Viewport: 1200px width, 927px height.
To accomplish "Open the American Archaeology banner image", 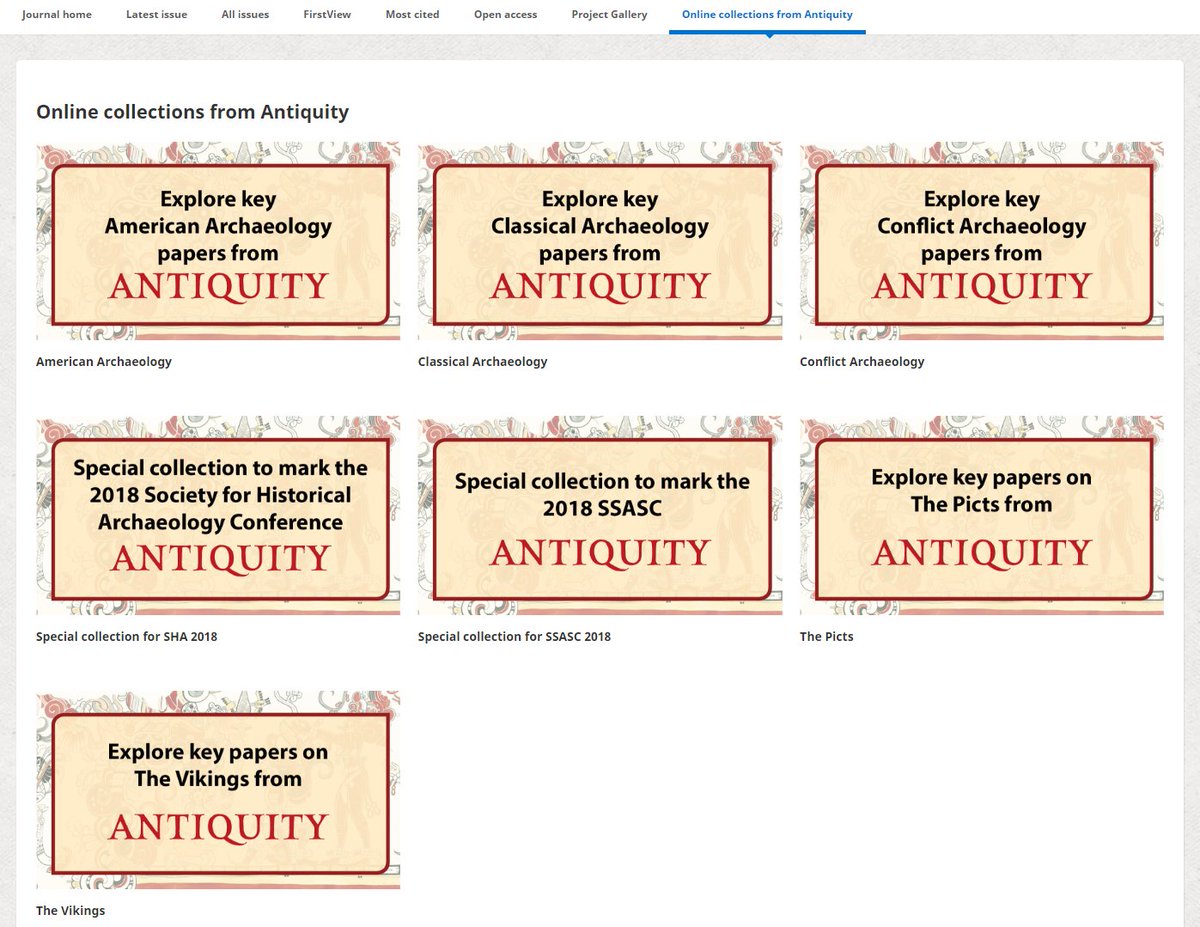I will [218, 241].
